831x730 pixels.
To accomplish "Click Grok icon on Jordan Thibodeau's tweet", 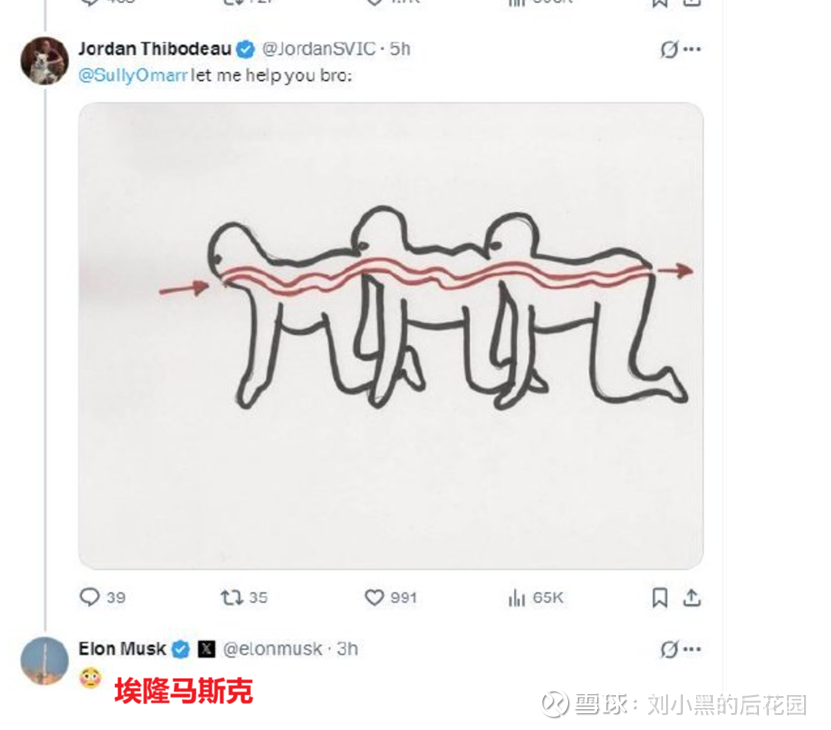I will (669, 49).
